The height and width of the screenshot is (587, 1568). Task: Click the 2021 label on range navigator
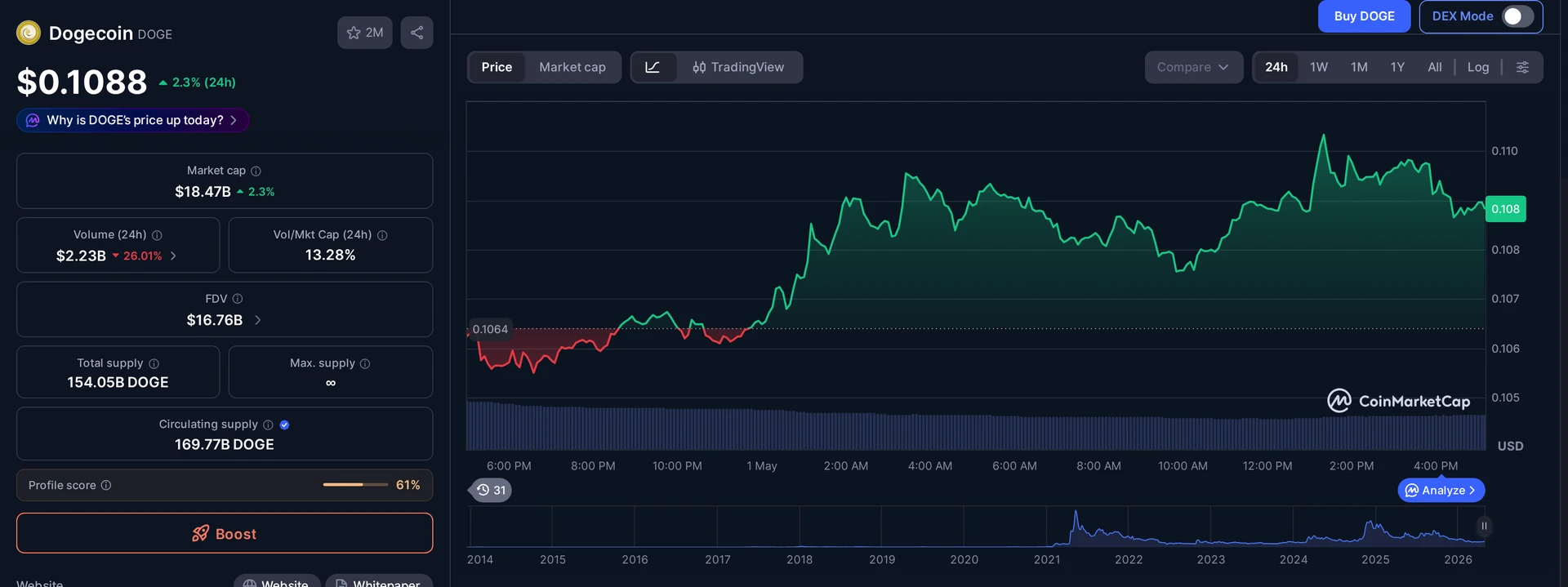point(1047,559)
